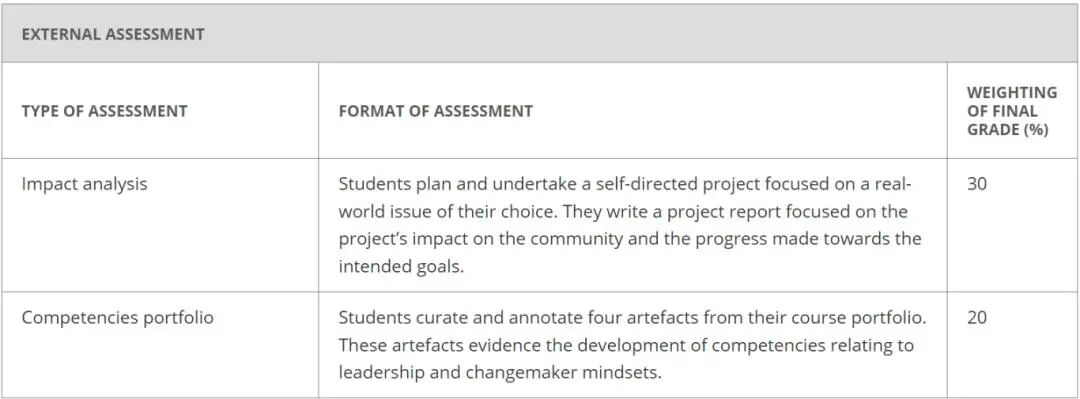Select the Type of Assessment column header

105,111
